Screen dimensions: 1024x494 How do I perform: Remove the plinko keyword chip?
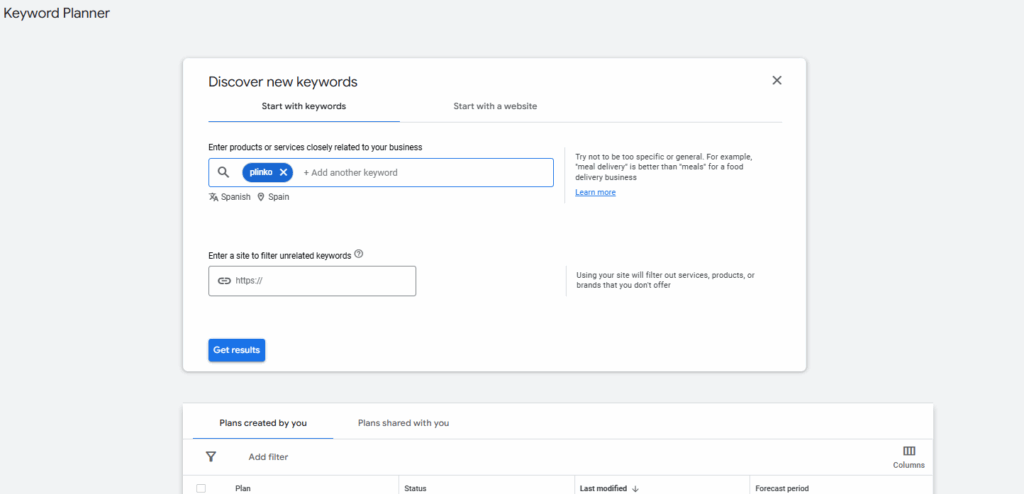(x=283, y=173)
